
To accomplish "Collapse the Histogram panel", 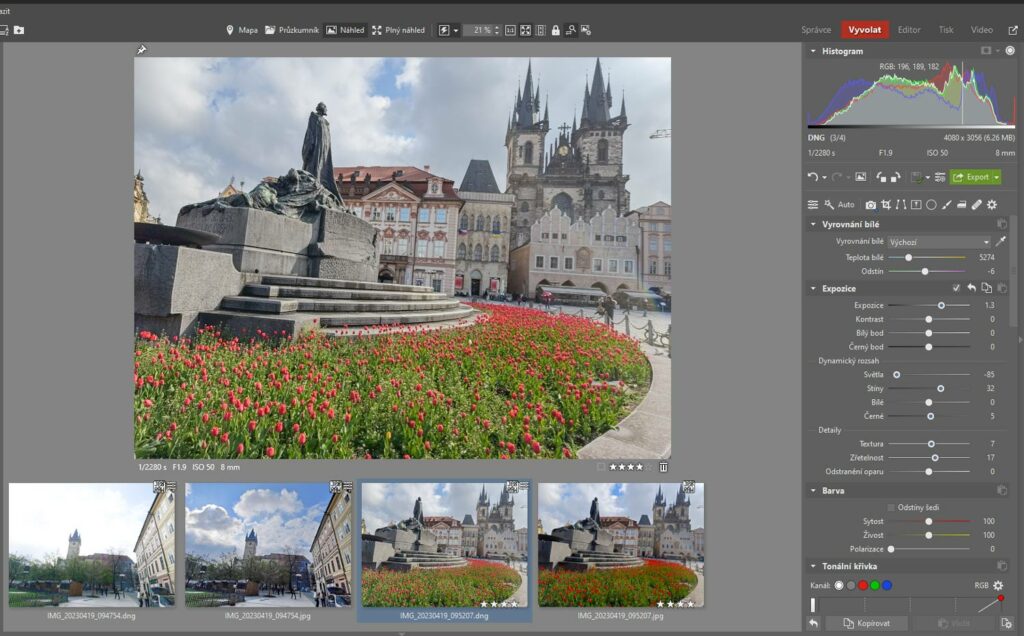I will [x=813, y=51].
